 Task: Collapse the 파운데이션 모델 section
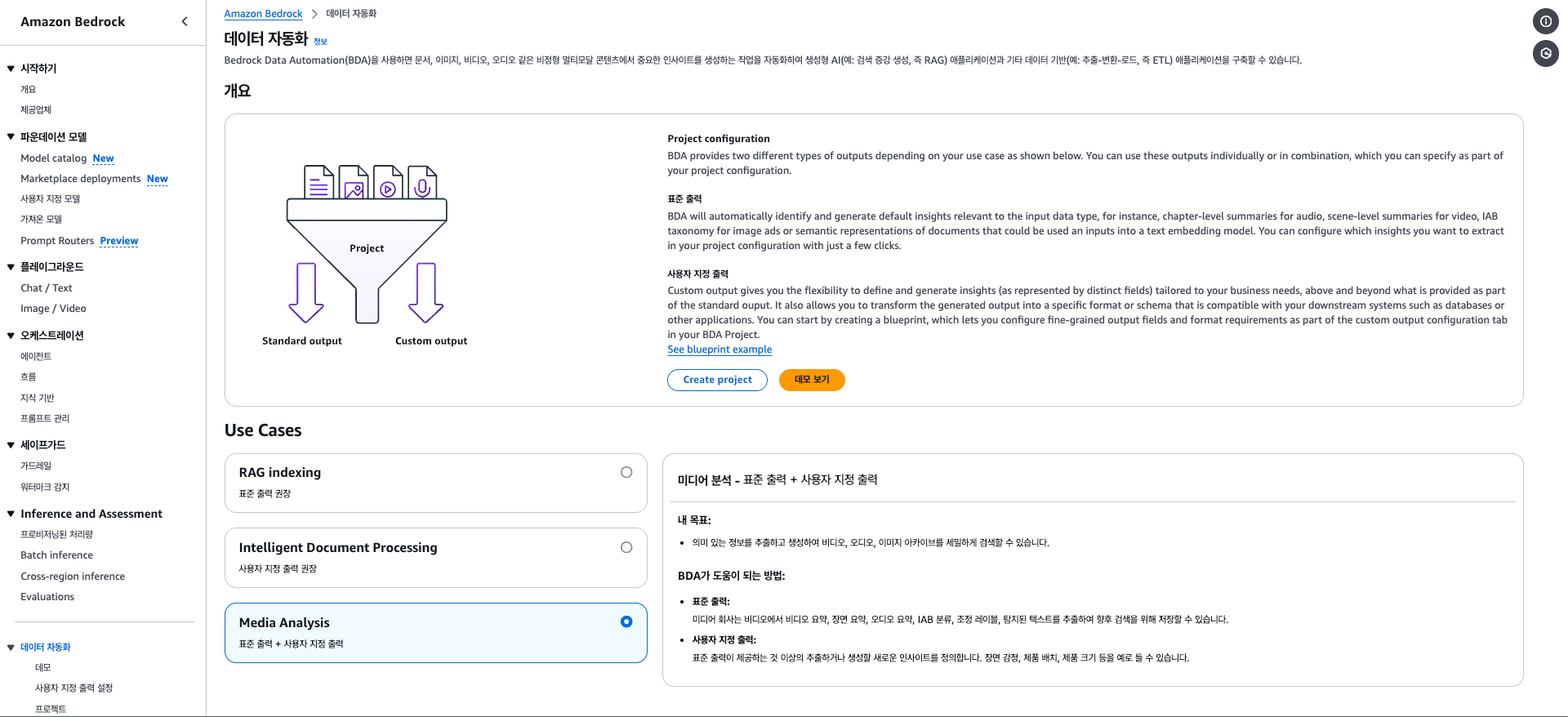point(11,137)
